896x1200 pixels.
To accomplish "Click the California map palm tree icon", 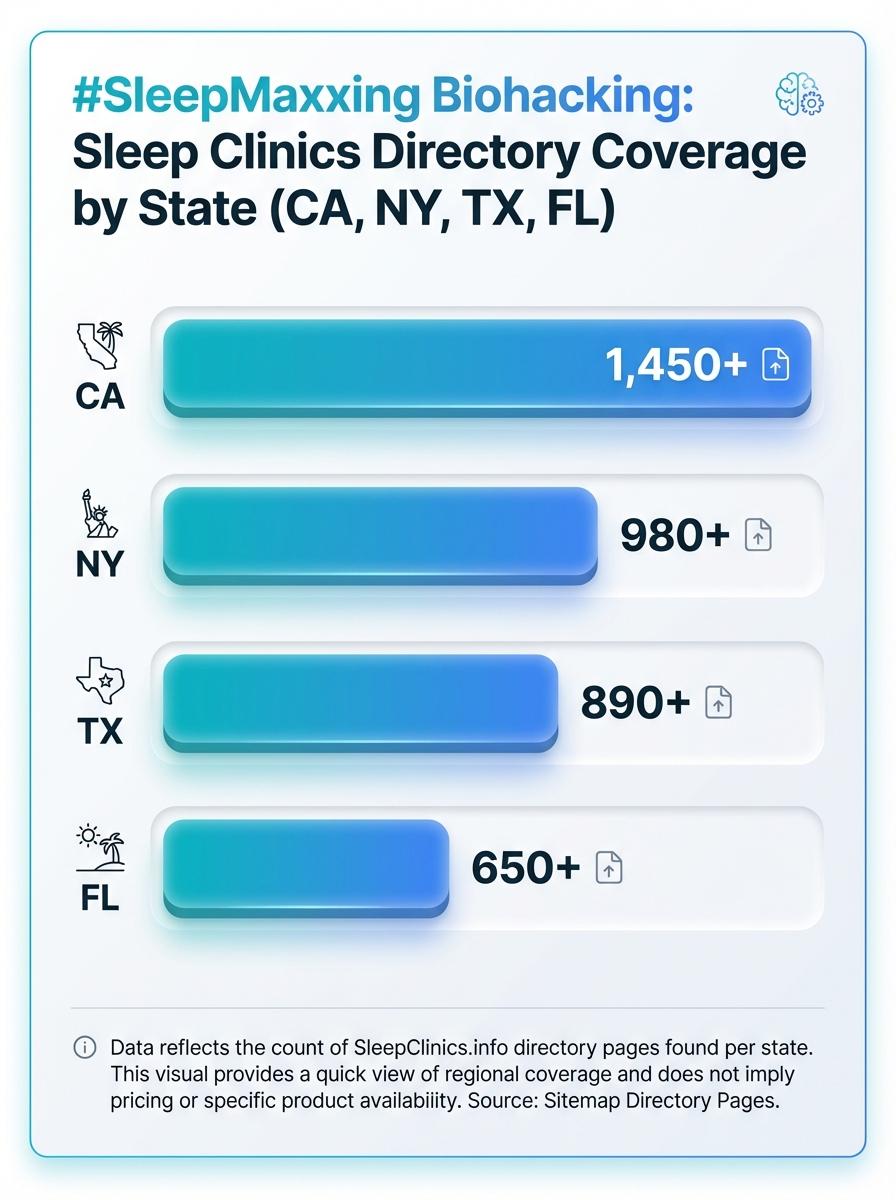I will click(x=99, y=343).
